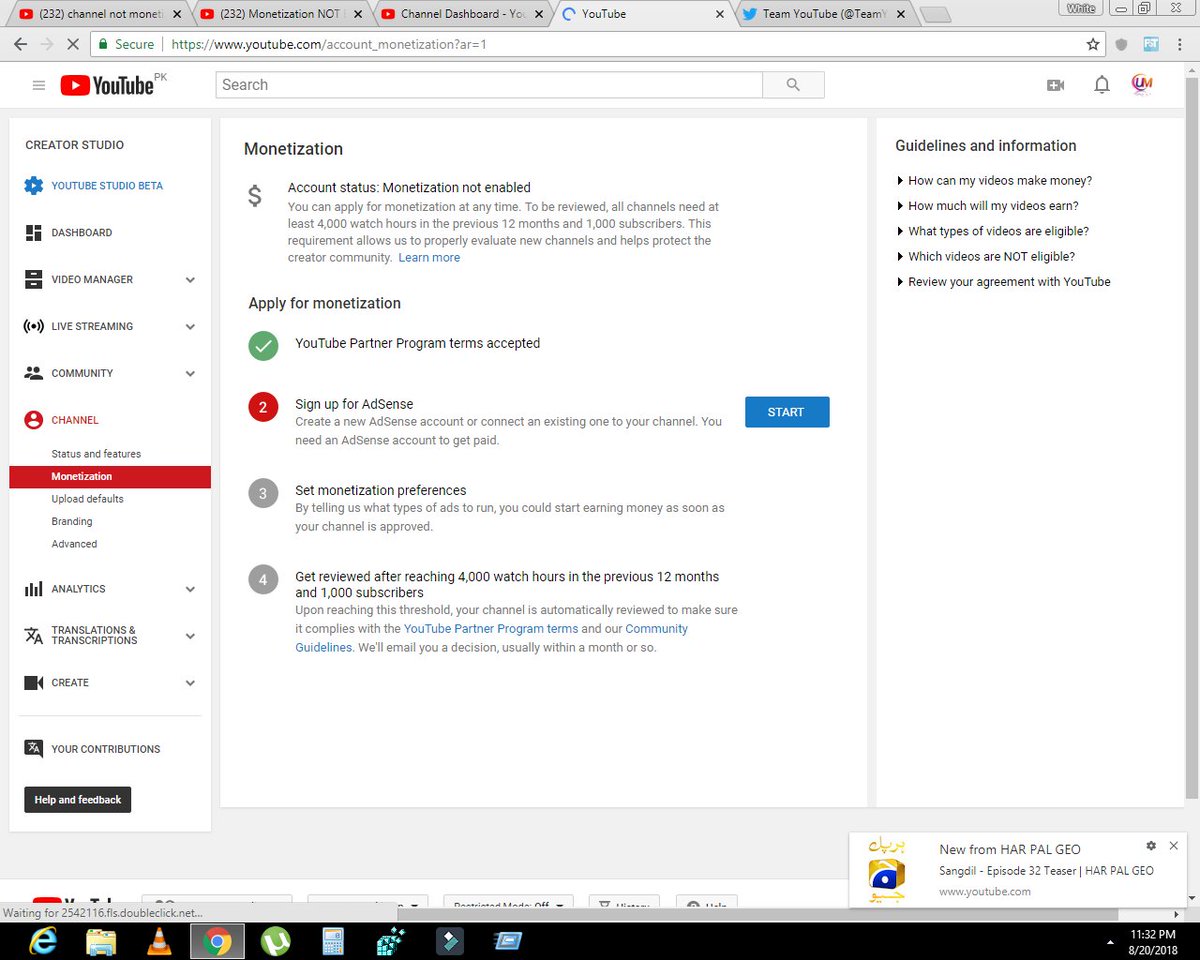The height and width of the screenshot is (960, 1200).
Task: Dismiss the HAR PAL GEO notification
Action: [1174, 845]
